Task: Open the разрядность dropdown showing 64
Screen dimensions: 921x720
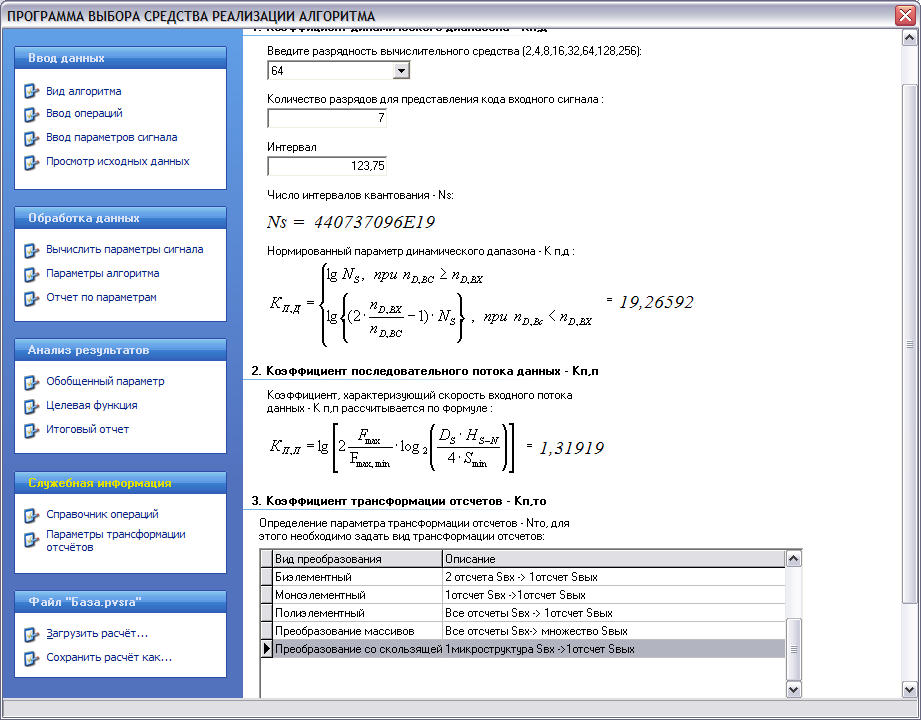Action: (x=401, y=70)
